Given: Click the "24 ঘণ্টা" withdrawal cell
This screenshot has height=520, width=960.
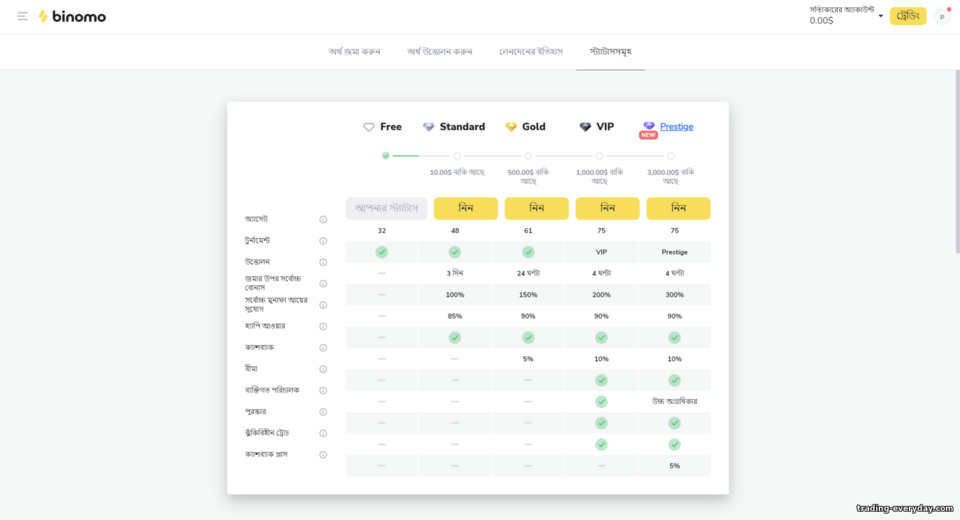Looking at the screenshot, I should coord(528,273).
